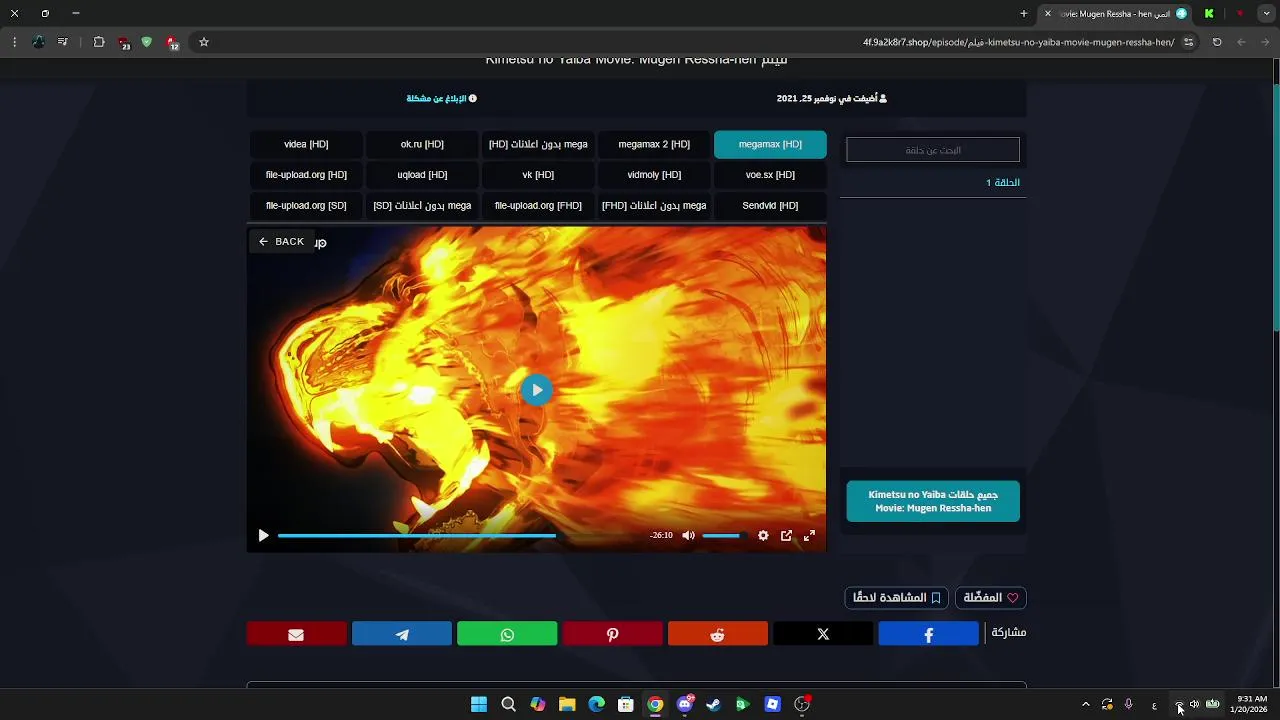The width and height of the screenshot is (1280, 720).
Task: Share the page on Facebook
Action: point(928,634)
